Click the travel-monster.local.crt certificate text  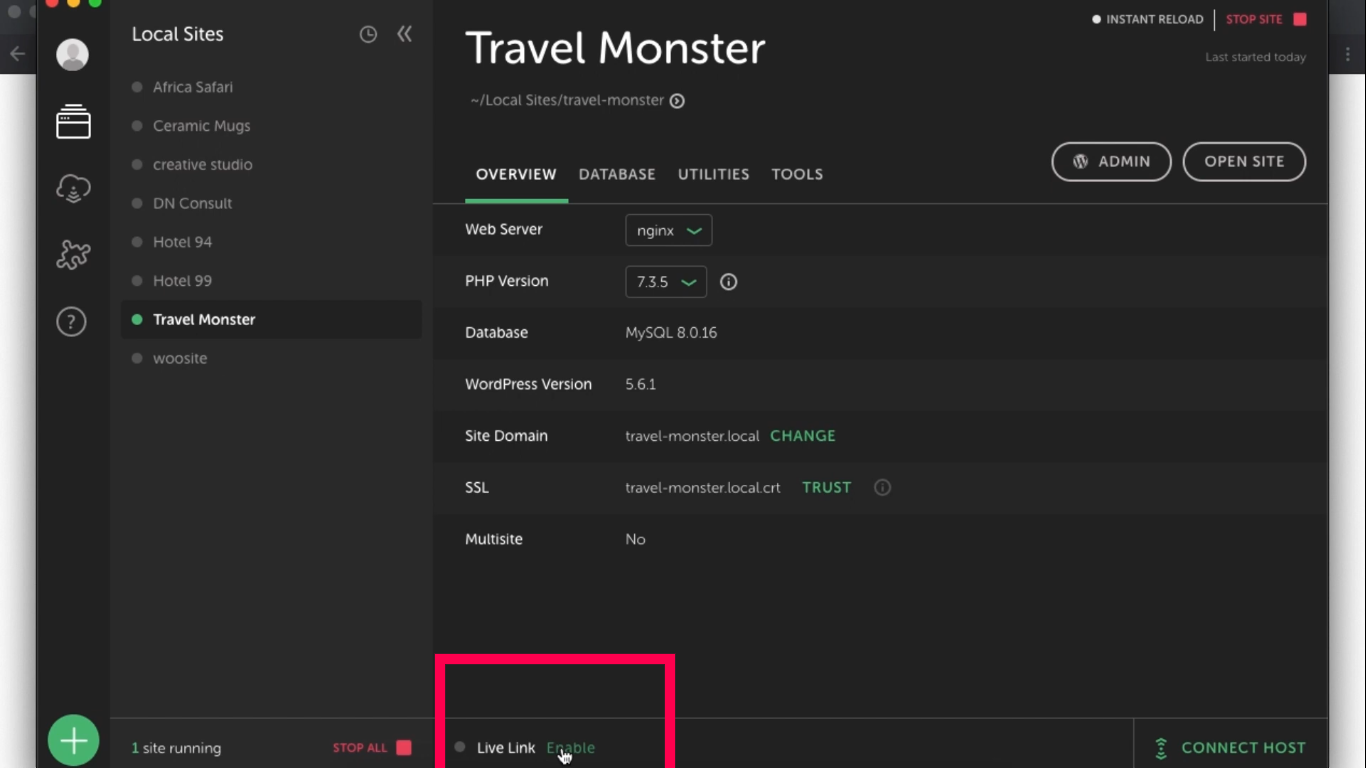(703, 488)
